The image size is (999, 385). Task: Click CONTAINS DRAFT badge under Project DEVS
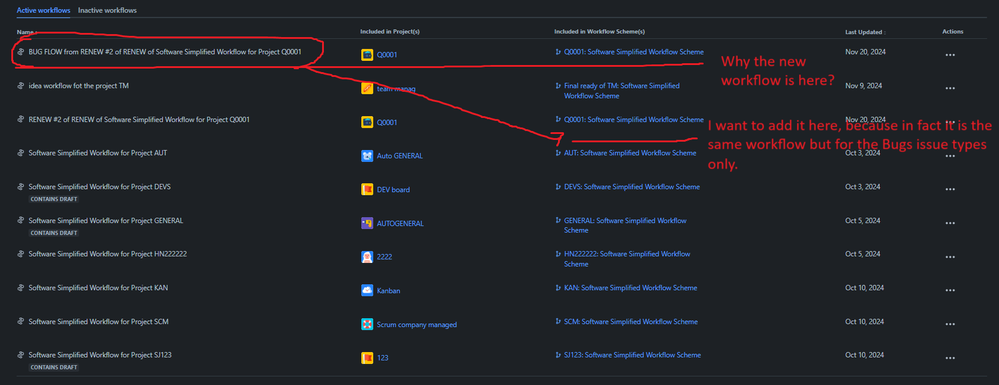(54, 199)
